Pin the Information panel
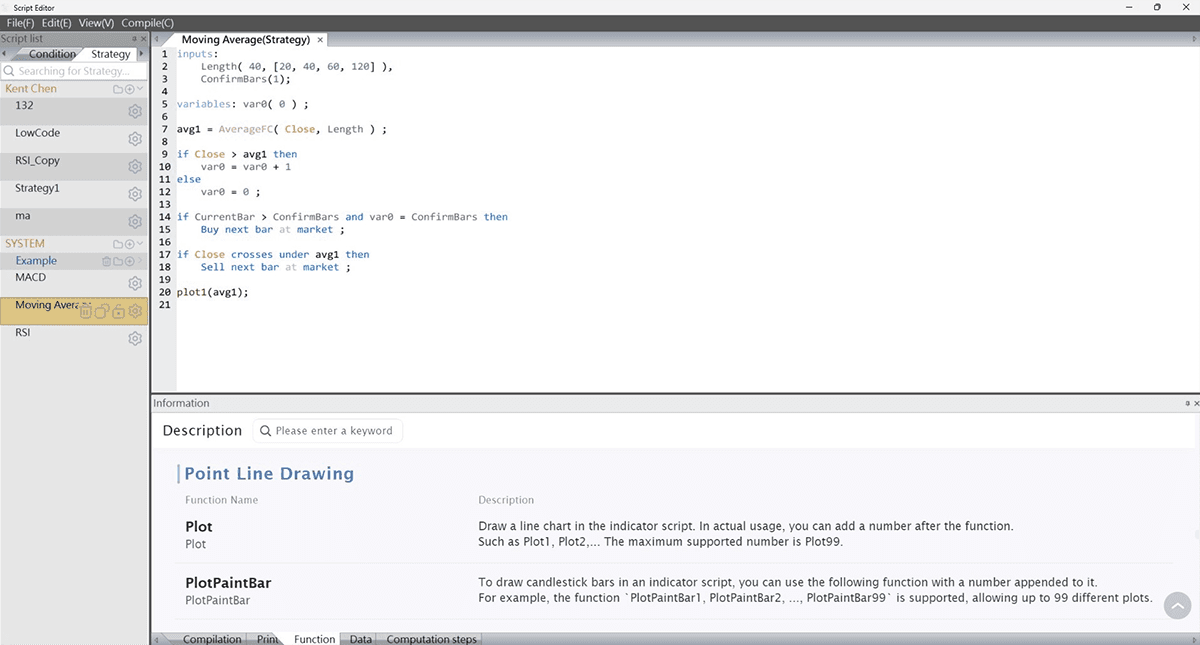Screen dimensions: 1200x645 point(1186,403)
